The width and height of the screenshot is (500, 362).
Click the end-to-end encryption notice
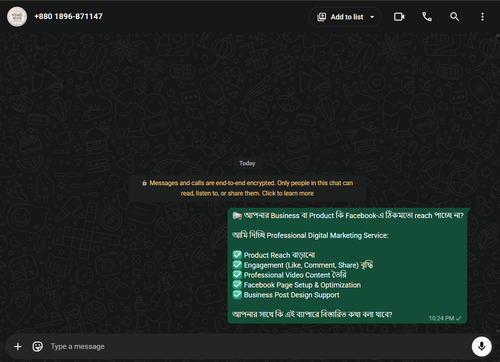tap(247, 188)
